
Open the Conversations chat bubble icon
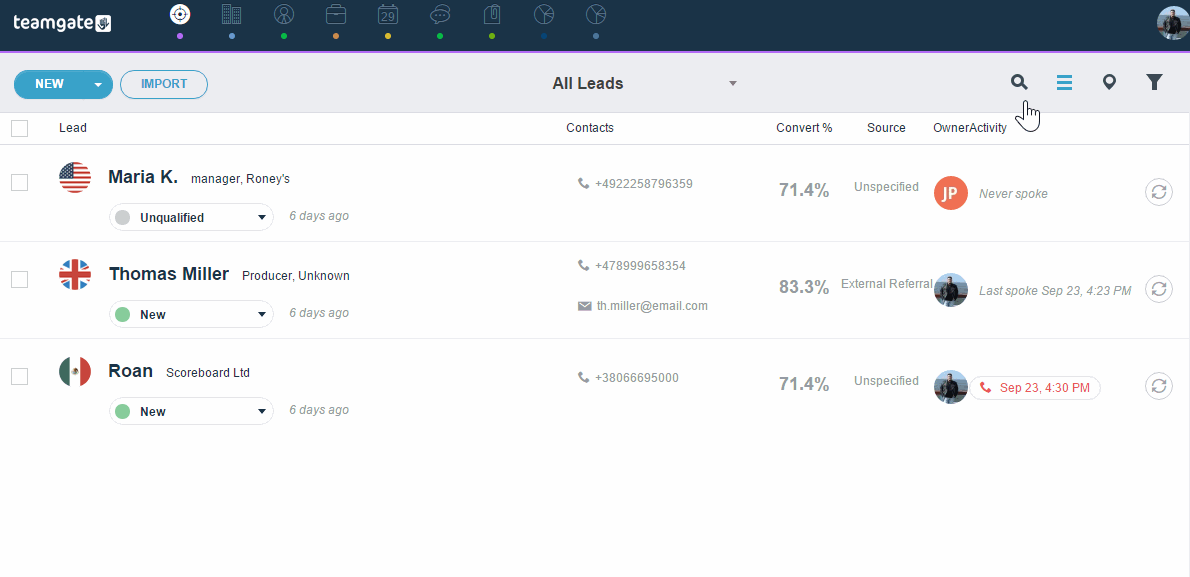(x=440, y=14)
